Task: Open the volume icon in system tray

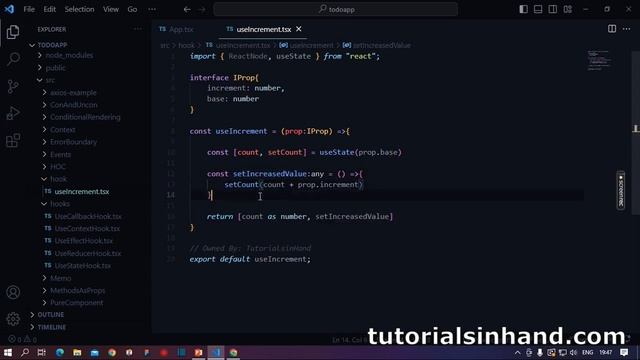Action: [x=573, y=352]
